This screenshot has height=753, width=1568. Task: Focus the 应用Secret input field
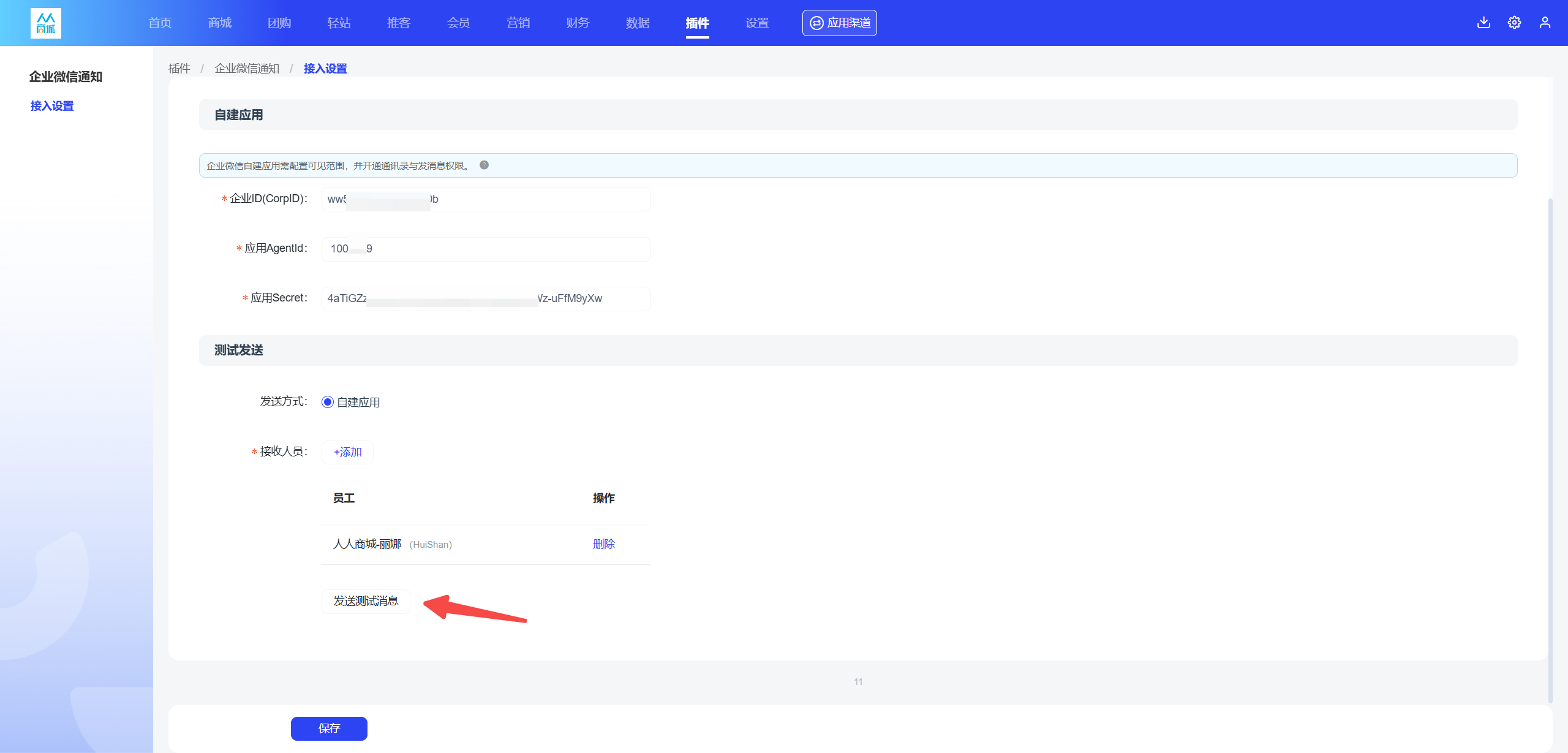pyautogui.click(x=486, y=298)
